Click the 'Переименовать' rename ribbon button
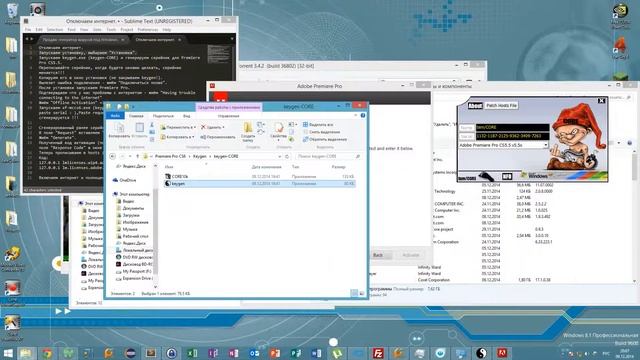Viewport: 640px width, 360px height. [x=218, y=137]
